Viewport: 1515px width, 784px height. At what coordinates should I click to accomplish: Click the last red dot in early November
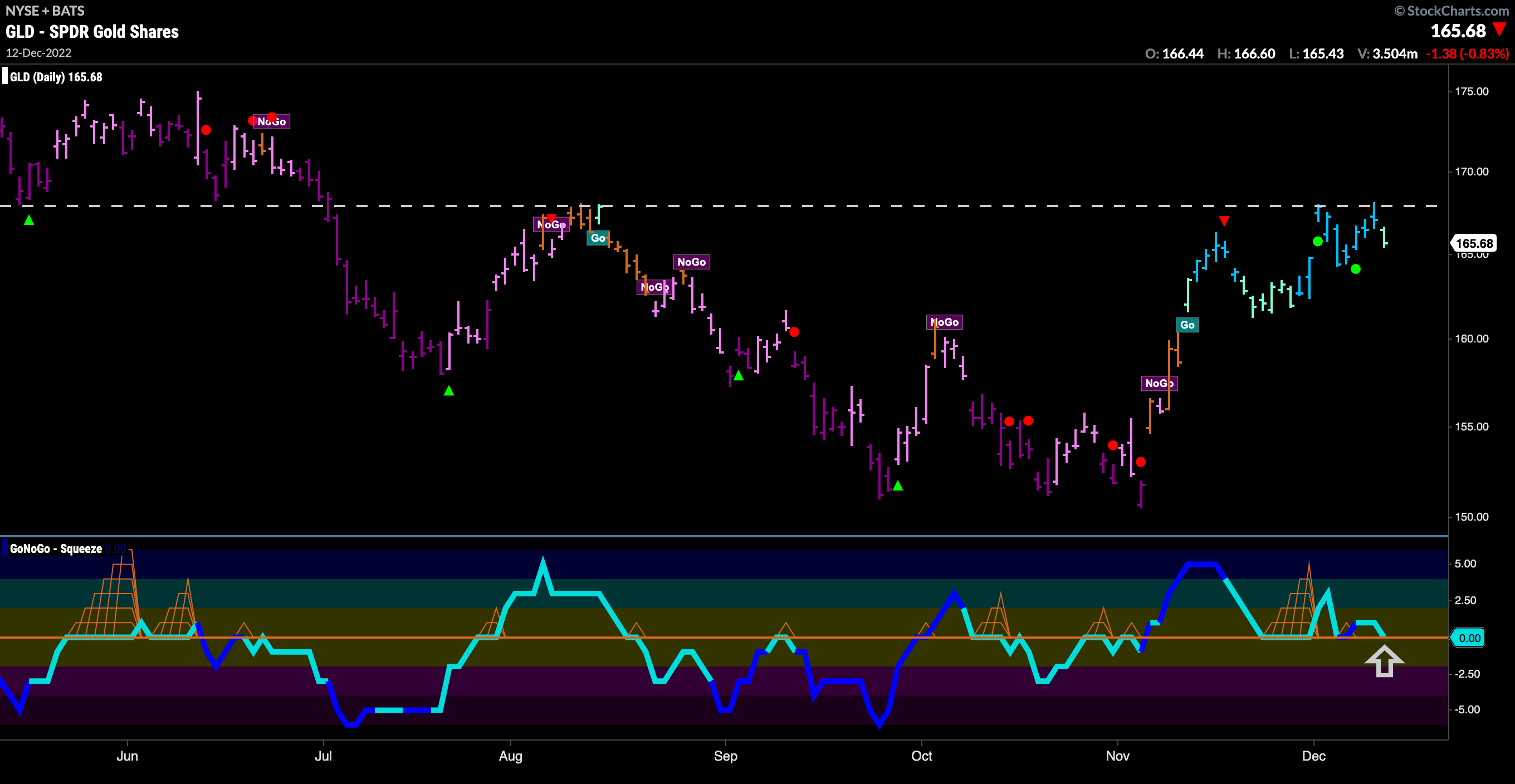point(1140,462)
